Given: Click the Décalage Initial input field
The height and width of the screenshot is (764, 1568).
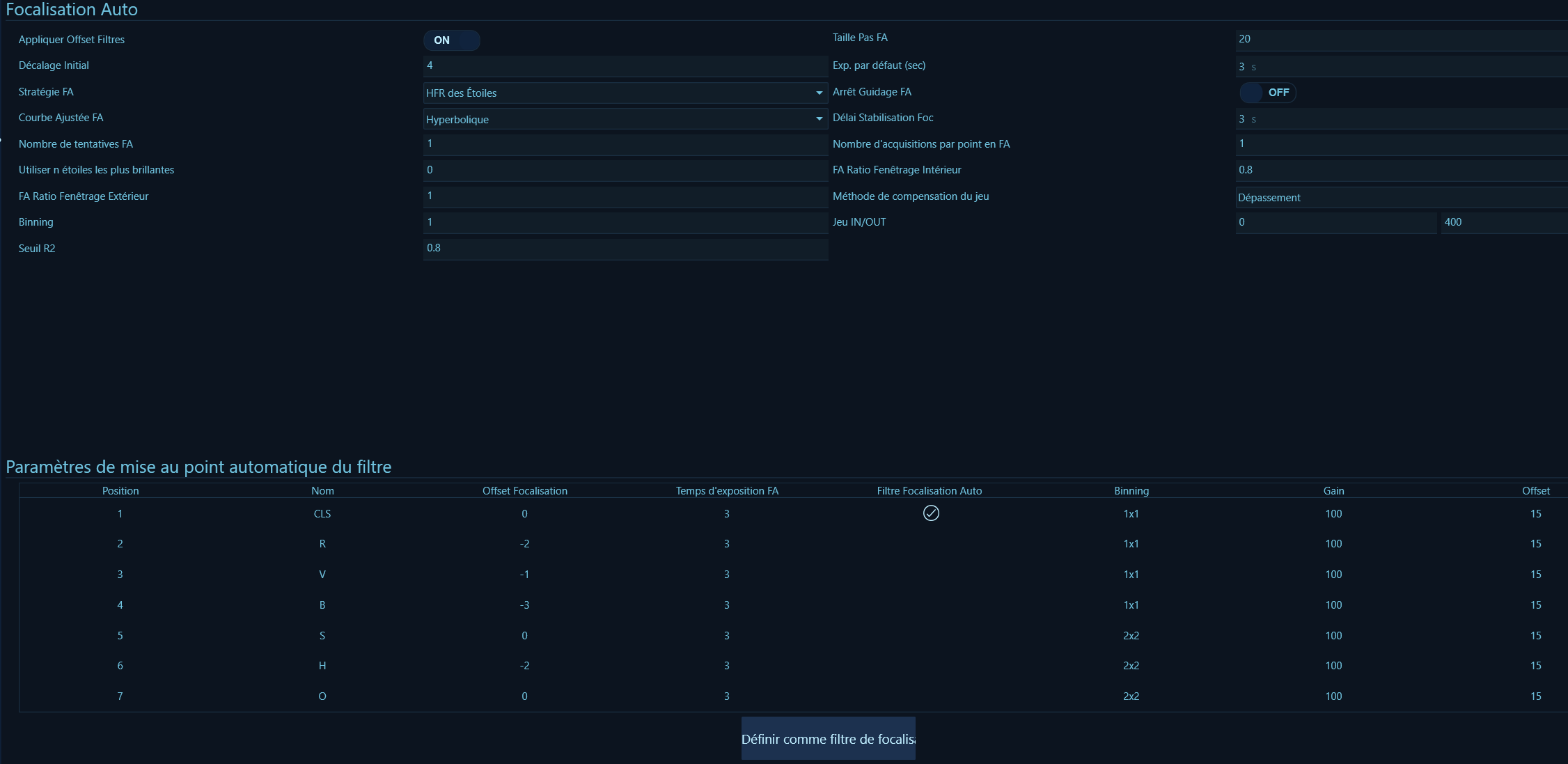Looking at the screenshot, I should point(625,65).
